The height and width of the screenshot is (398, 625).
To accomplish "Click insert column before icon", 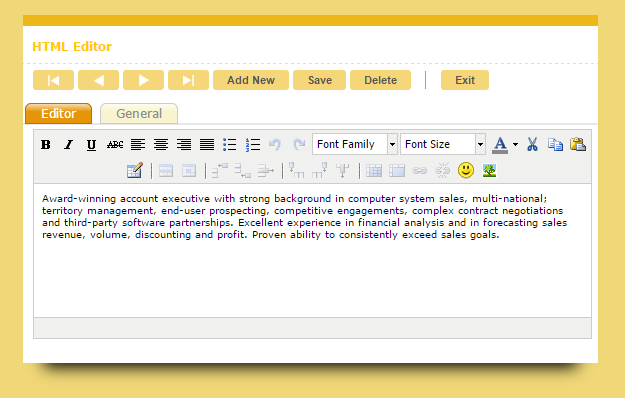I will (297, 170).
